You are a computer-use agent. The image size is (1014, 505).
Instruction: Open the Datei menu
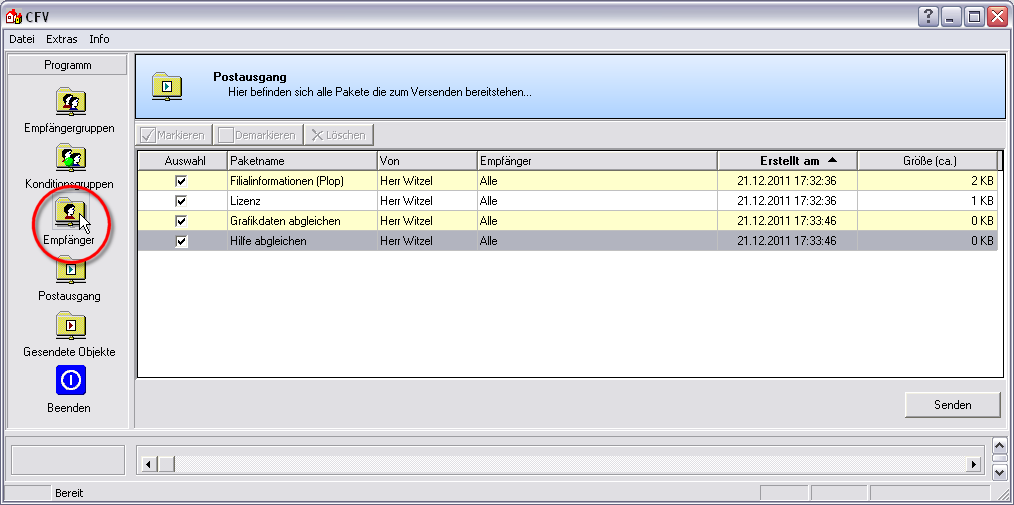pyautogui.click(x=22, y=39)
